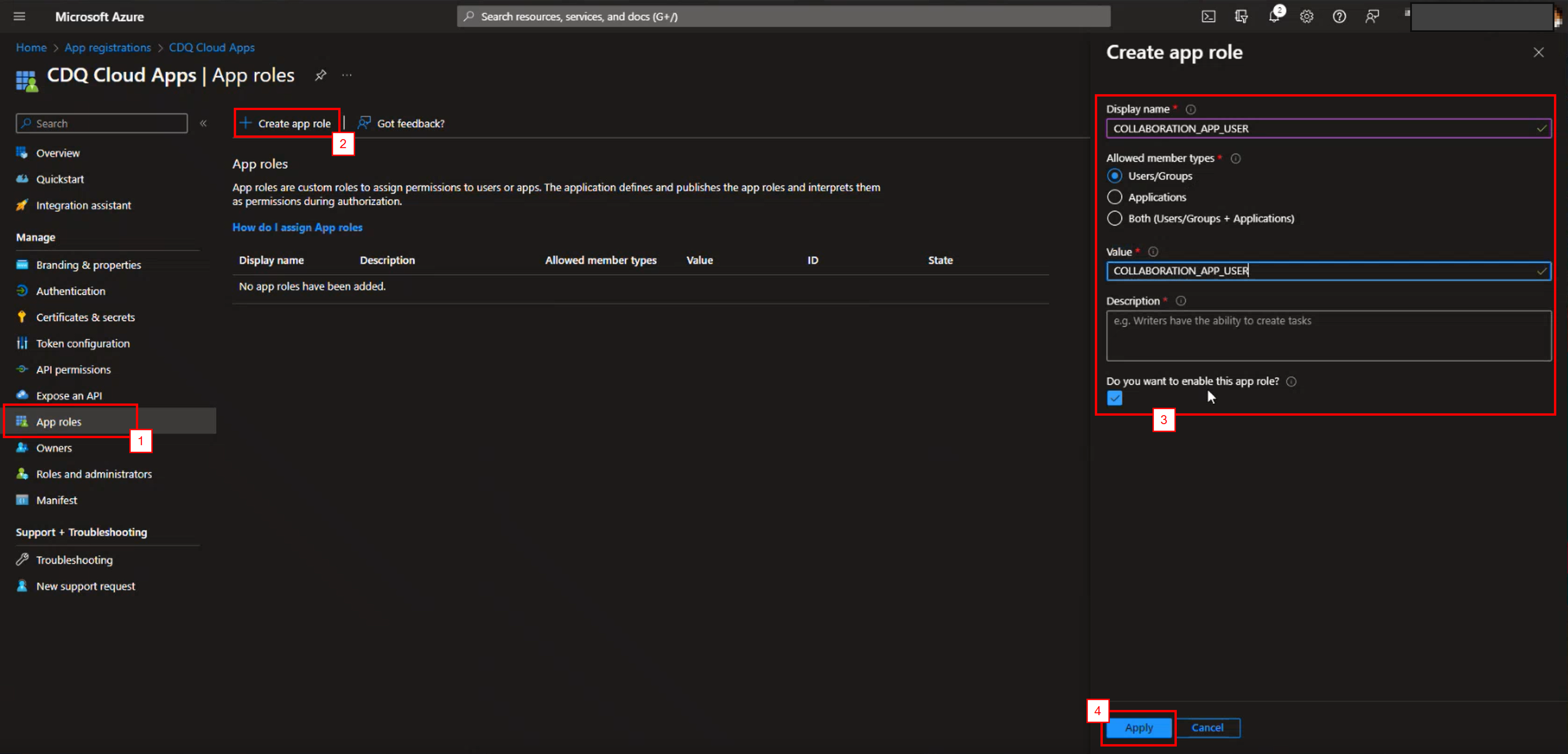Click the Allowed member types info icon
Viewport: 1568px width, 754px height.
[x=1236, y=158]
